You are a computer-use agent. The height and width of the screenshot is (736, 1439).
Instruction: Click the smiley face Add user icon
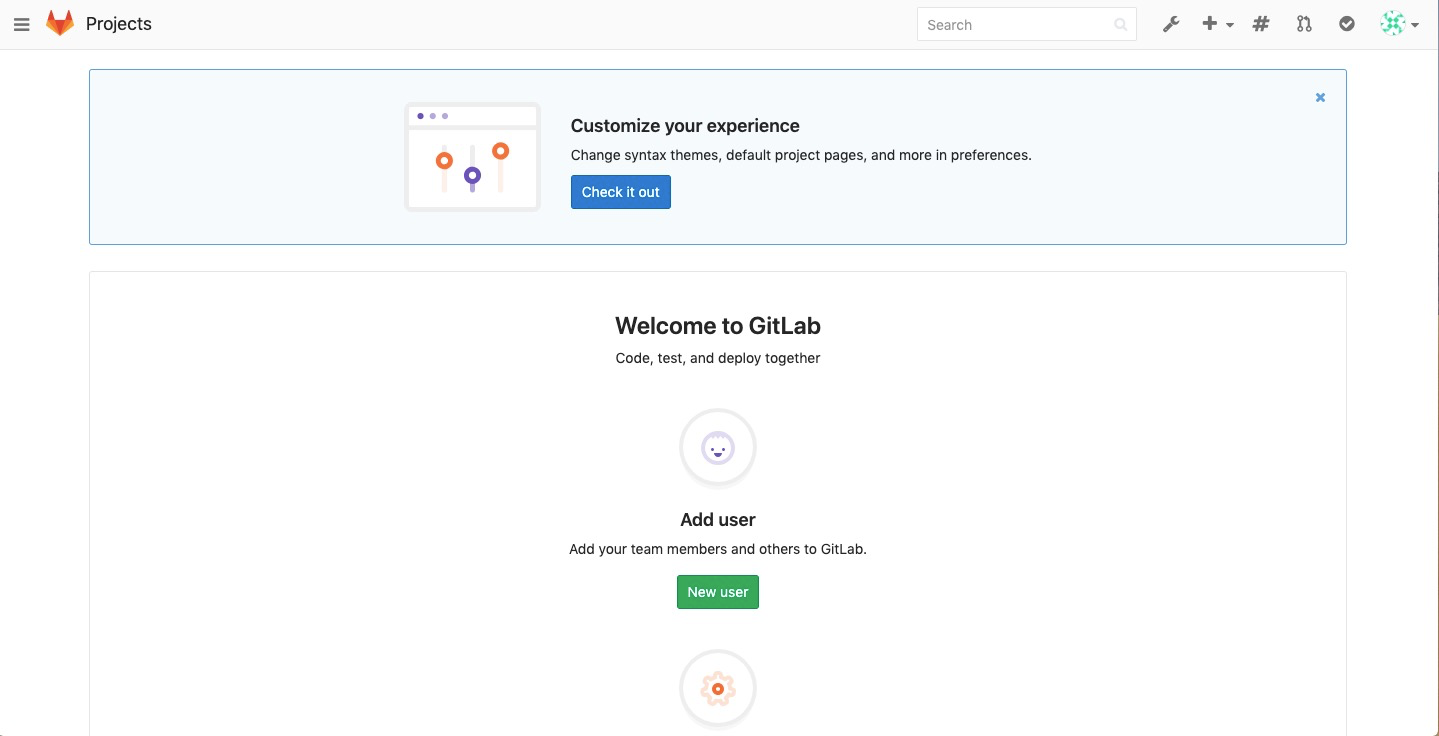(x=718, y=448)
